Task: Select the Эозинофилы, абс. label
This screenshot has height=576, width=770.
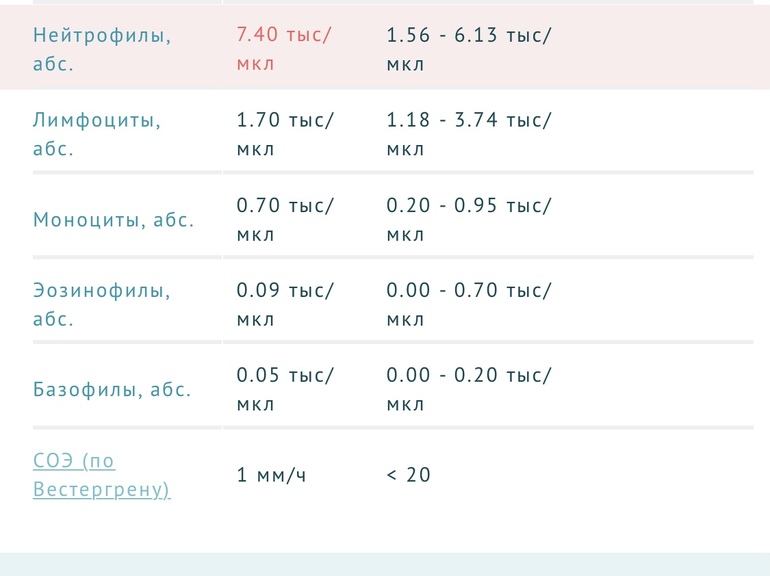Action: (x=101, y=305)
